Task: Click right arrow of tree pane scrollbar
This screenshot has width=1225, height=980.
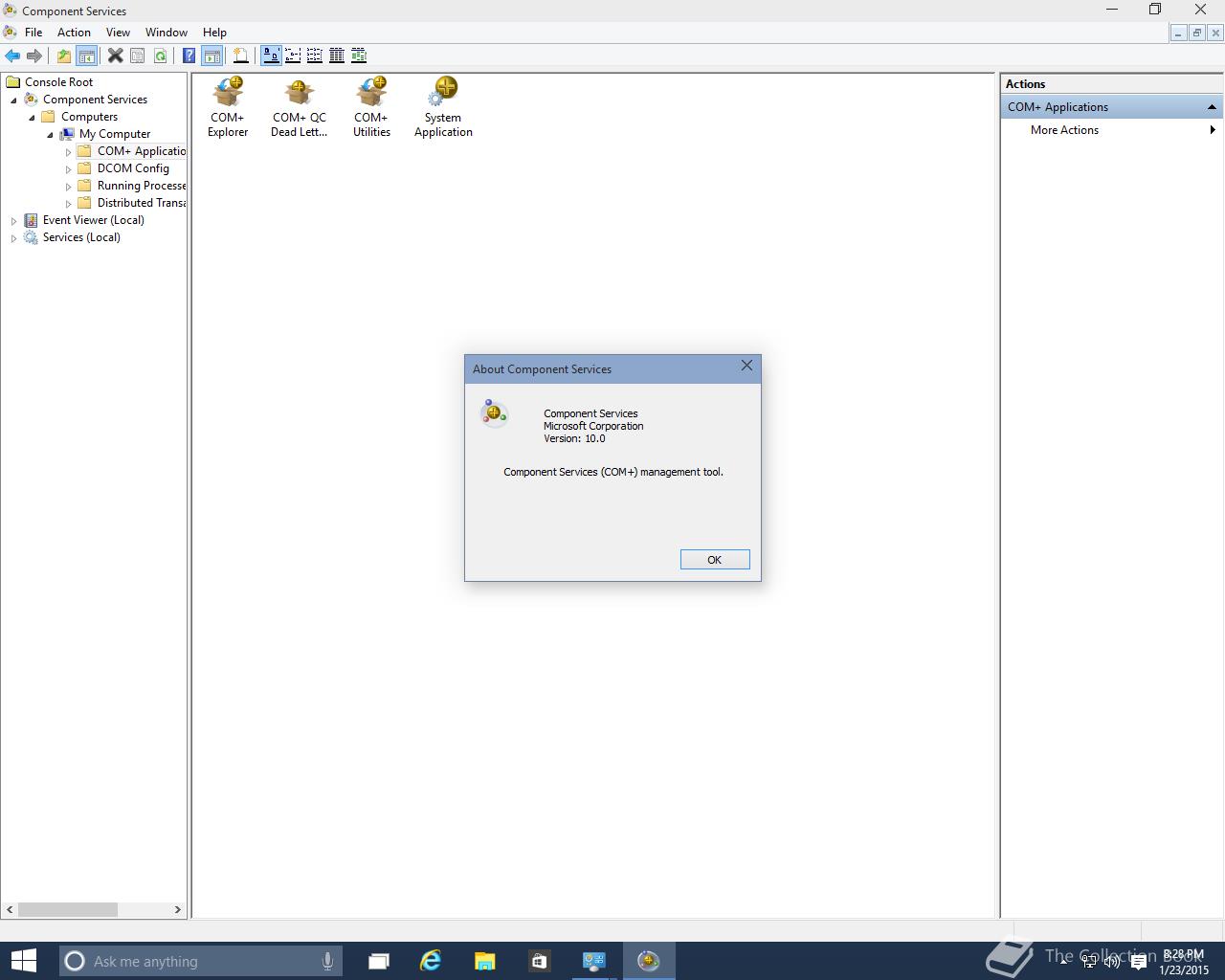Action: (177, 909)
